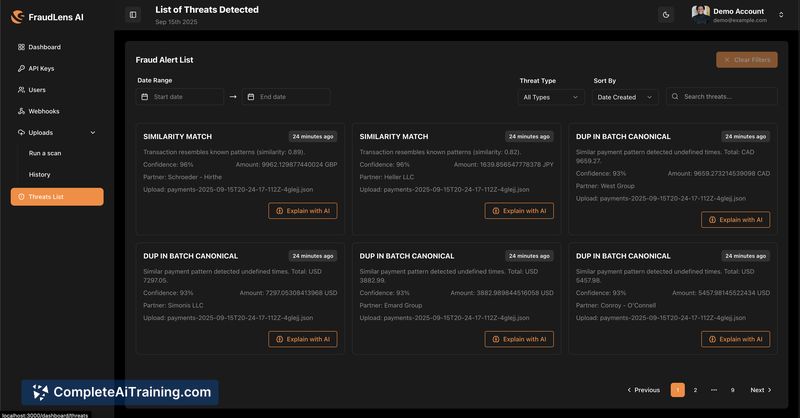Open Run a scan submenu item
Viewport: 800px width, 418px height.
click(x=45, y=153)
